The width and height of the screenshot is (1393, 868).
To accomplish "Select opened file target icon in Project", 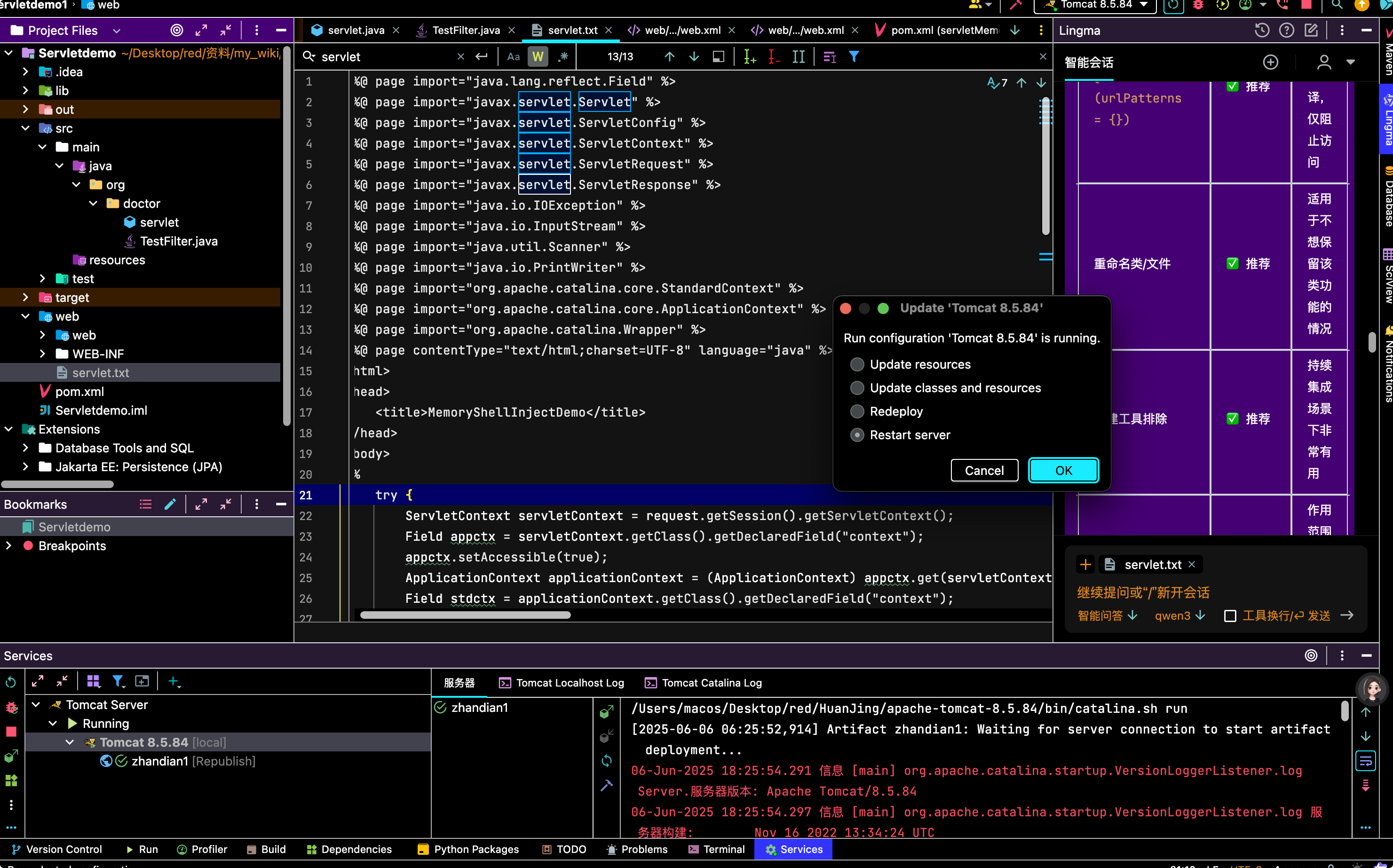I will pos(177,31).
